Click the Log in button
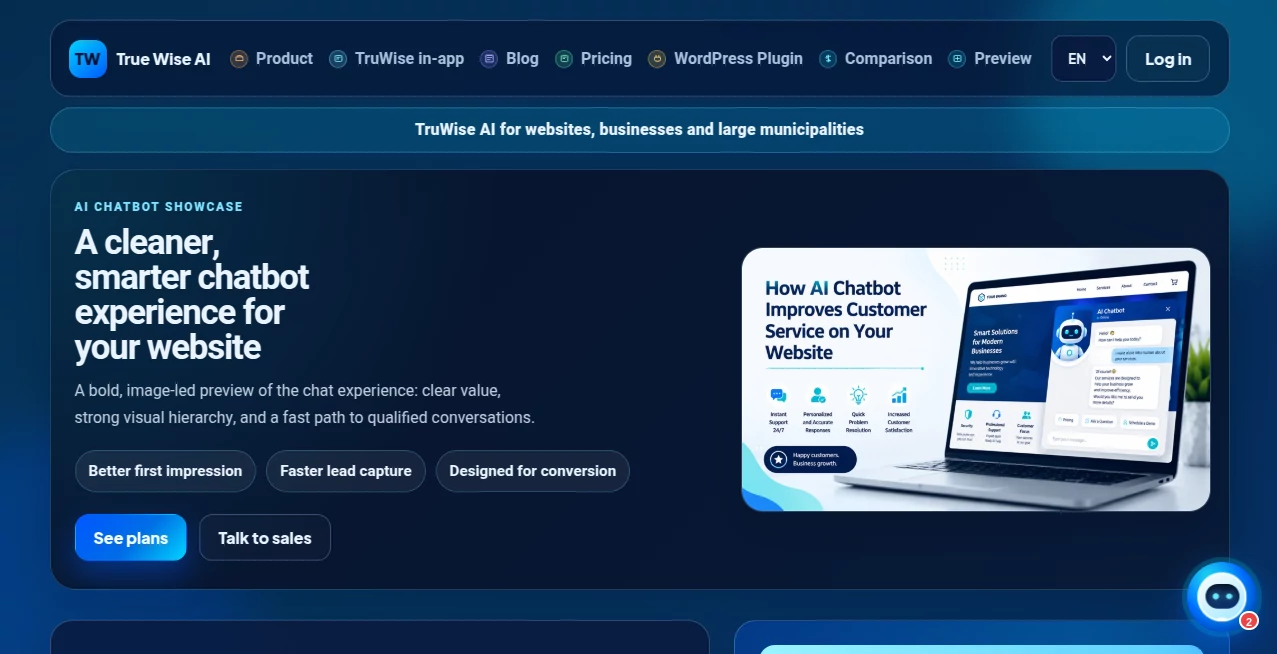 (1168, 59)
